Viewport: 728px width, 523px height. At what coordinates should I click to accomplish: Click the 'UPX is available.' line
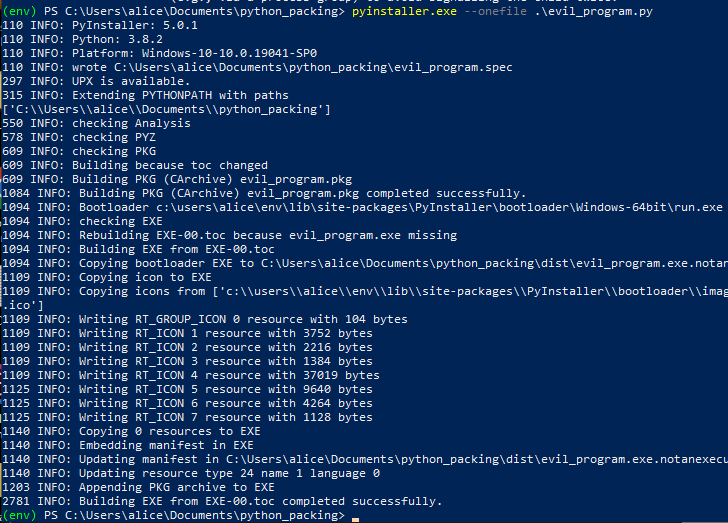(x=96, y=81)
